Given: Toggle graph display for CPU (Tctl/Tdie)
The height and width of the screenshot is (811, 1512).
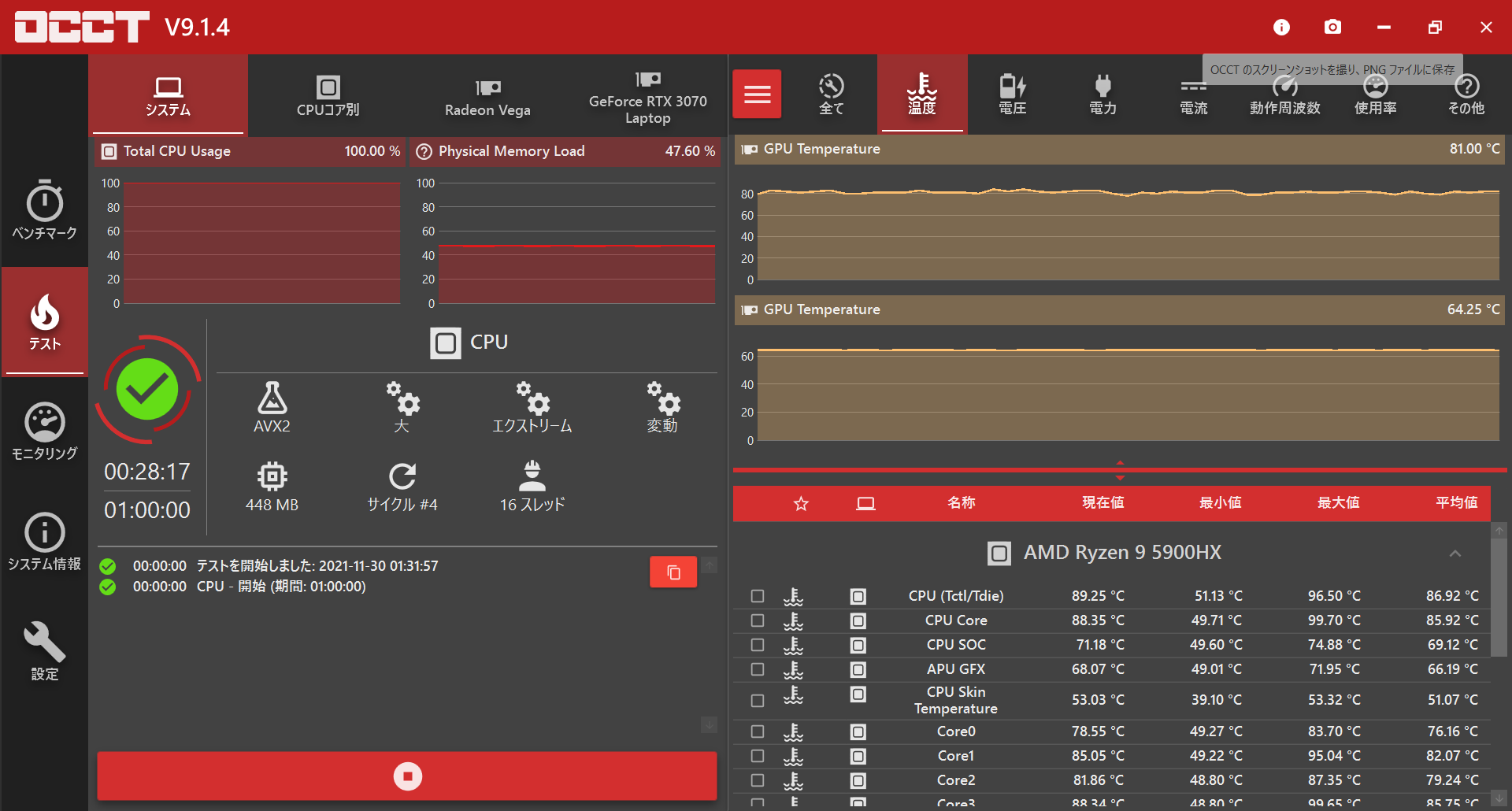Looking at the screenshot, I should (x=793, y=596).
